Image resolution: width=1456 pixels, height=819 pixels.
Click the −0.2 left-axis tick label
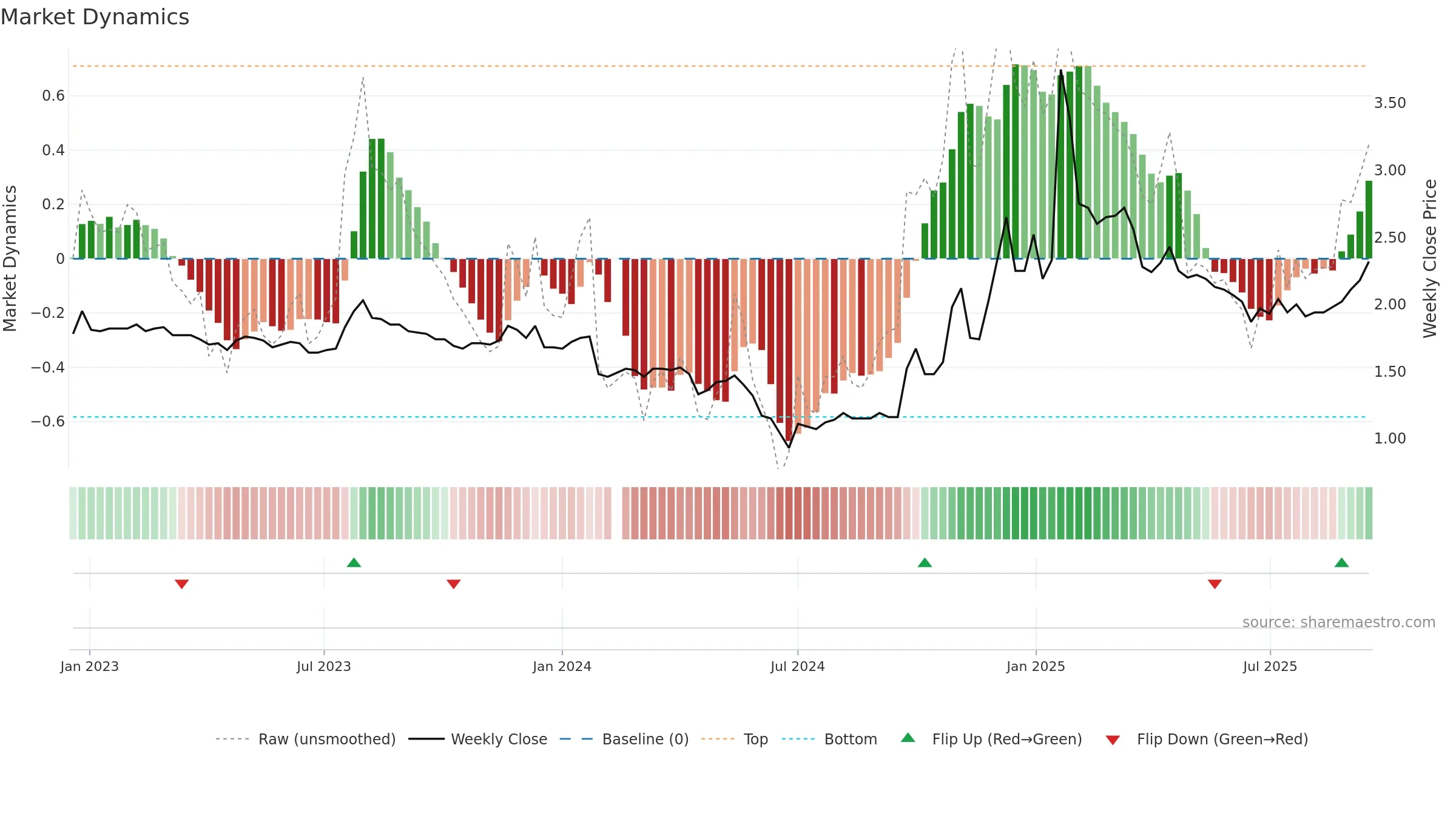tap(48, 313)
